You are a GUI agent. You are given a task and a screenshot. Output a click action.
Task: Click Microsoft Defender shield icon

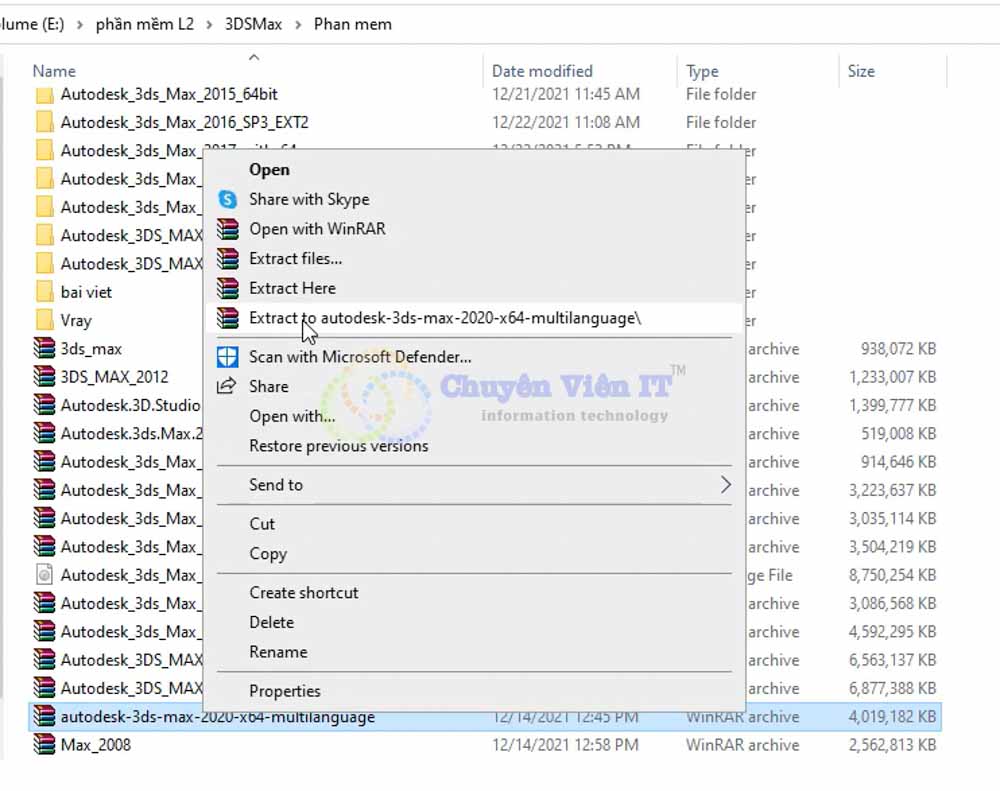pyautogui.click(x=229, y=356)
